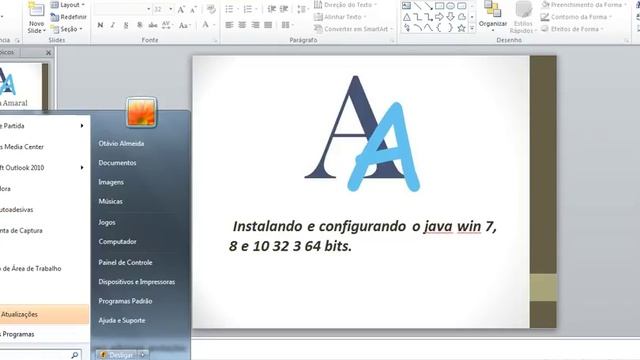Click the increase list level icon
The width and height of the screenshot is (640, 360).
pos(284,9)
